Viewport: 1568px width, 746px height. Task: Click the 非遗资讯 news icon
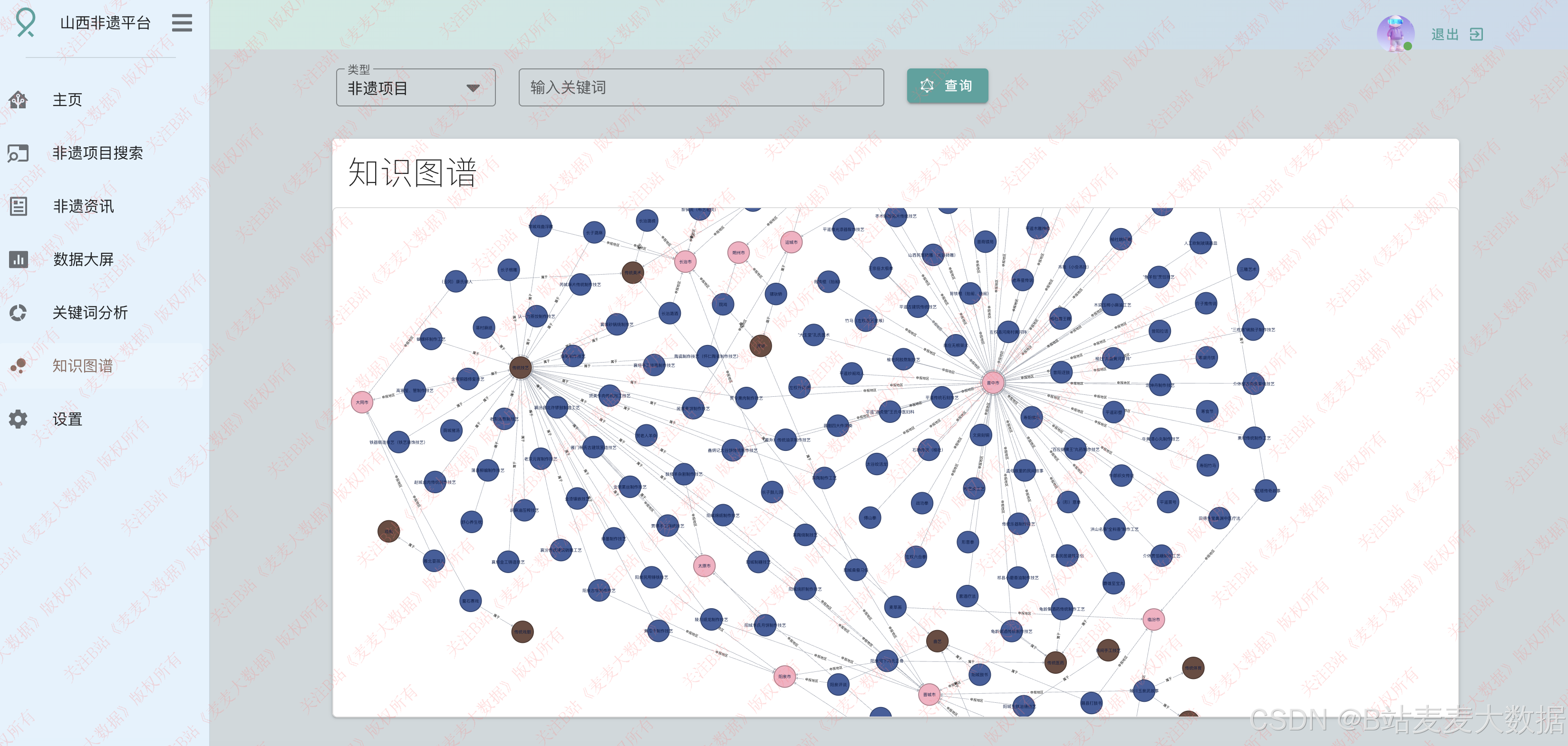click(18, 206)
